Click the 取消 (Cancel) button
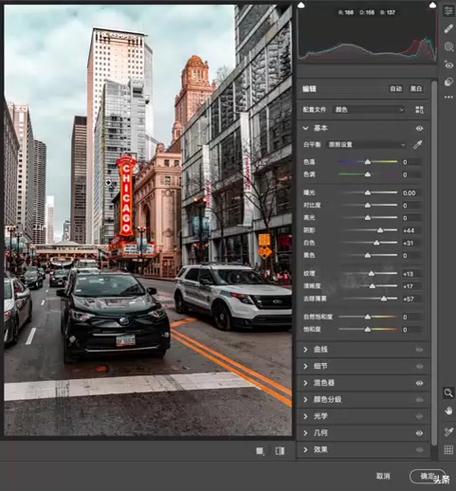Screen dimensions: 456x491 383,476
